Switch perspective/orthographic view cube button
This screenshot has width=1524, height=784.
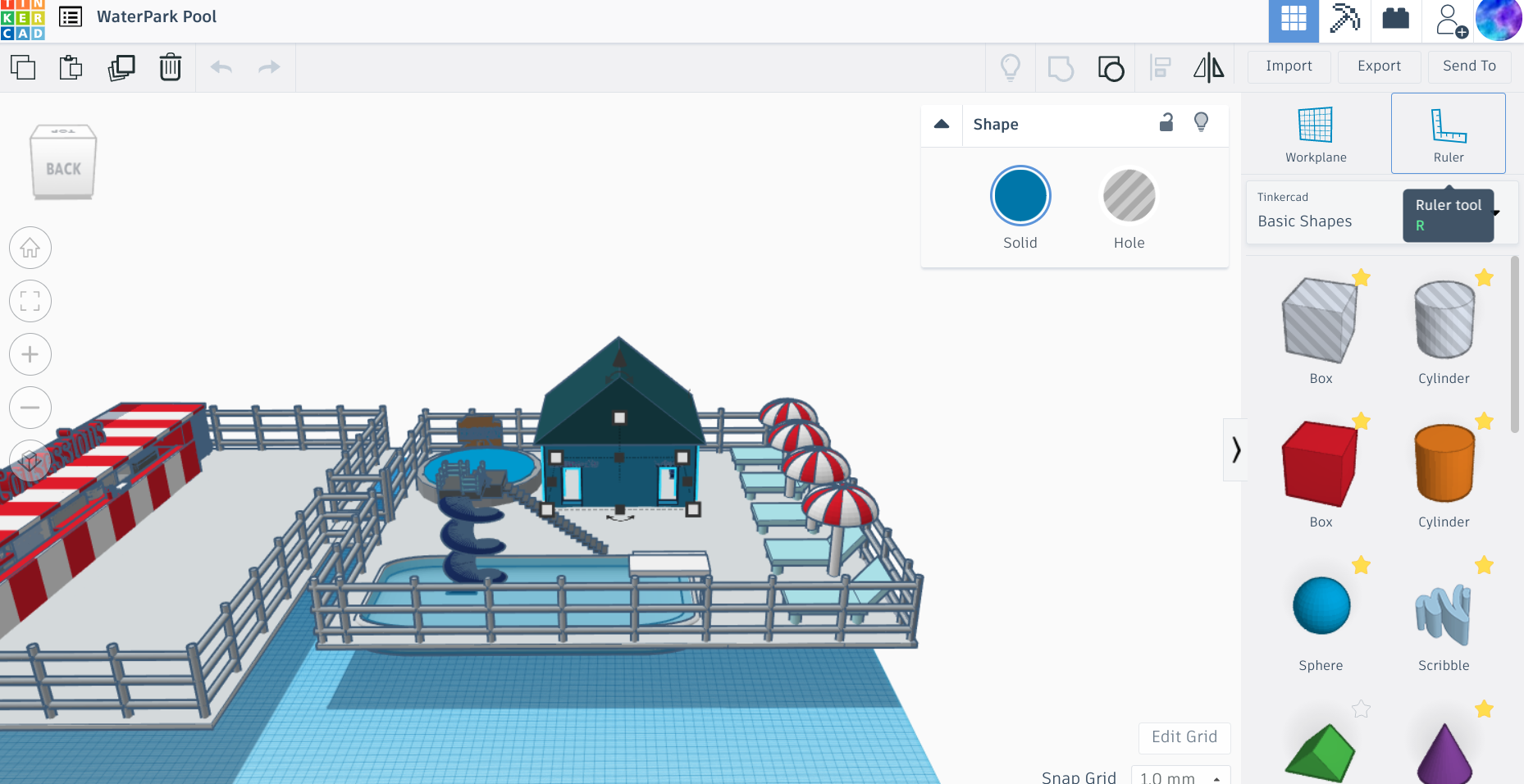tap(30, 460)
